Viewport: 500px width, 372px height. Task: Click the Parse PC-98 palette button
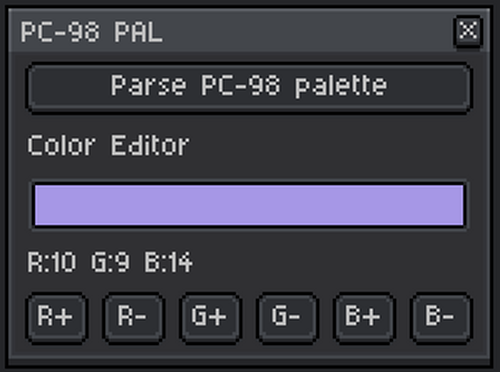[x=249, y=88]
